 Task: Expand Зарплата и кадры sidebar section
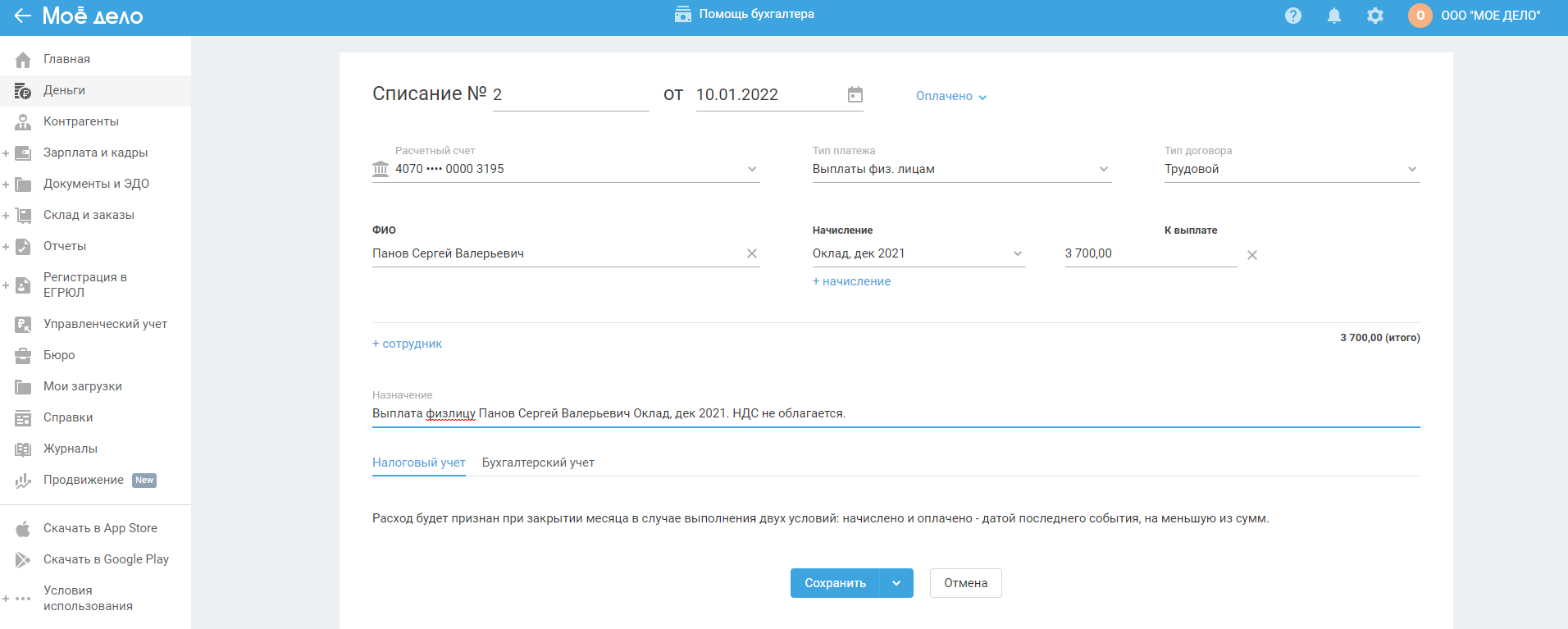point(6,153)
